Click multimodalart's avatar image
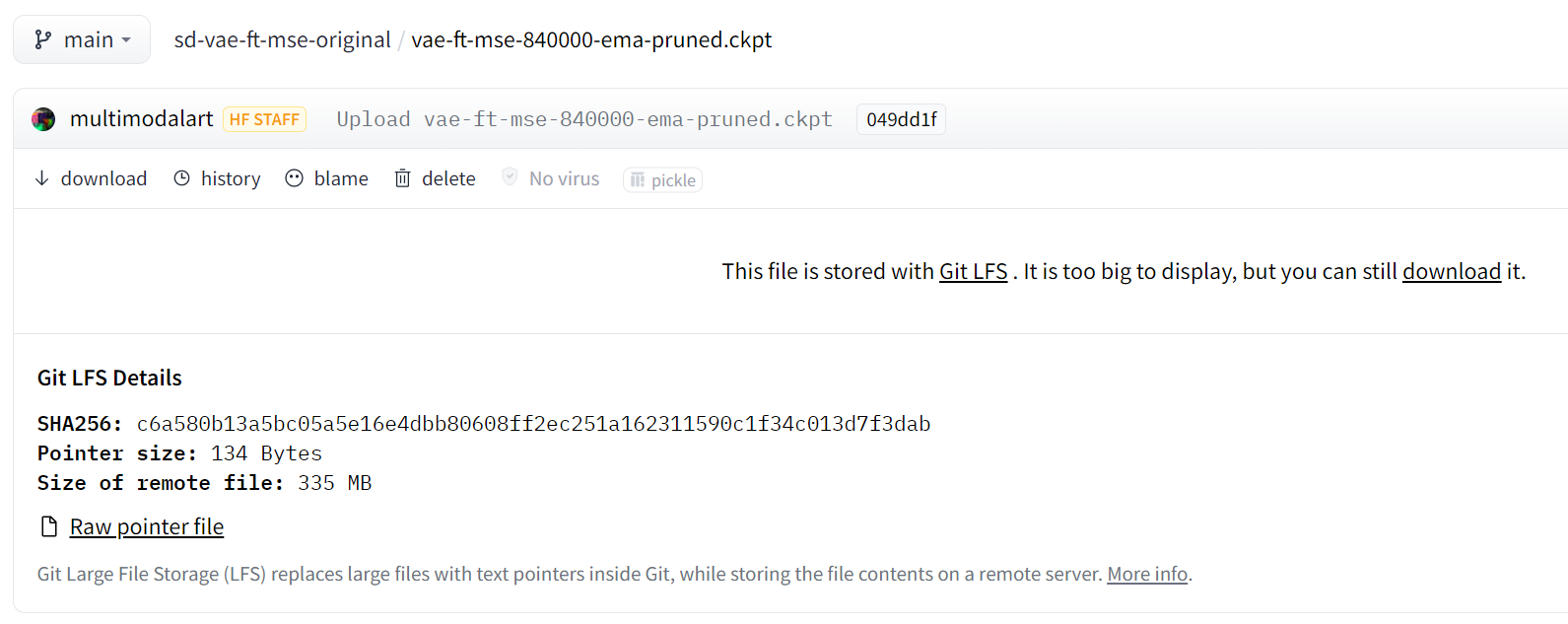 point(43,119)
